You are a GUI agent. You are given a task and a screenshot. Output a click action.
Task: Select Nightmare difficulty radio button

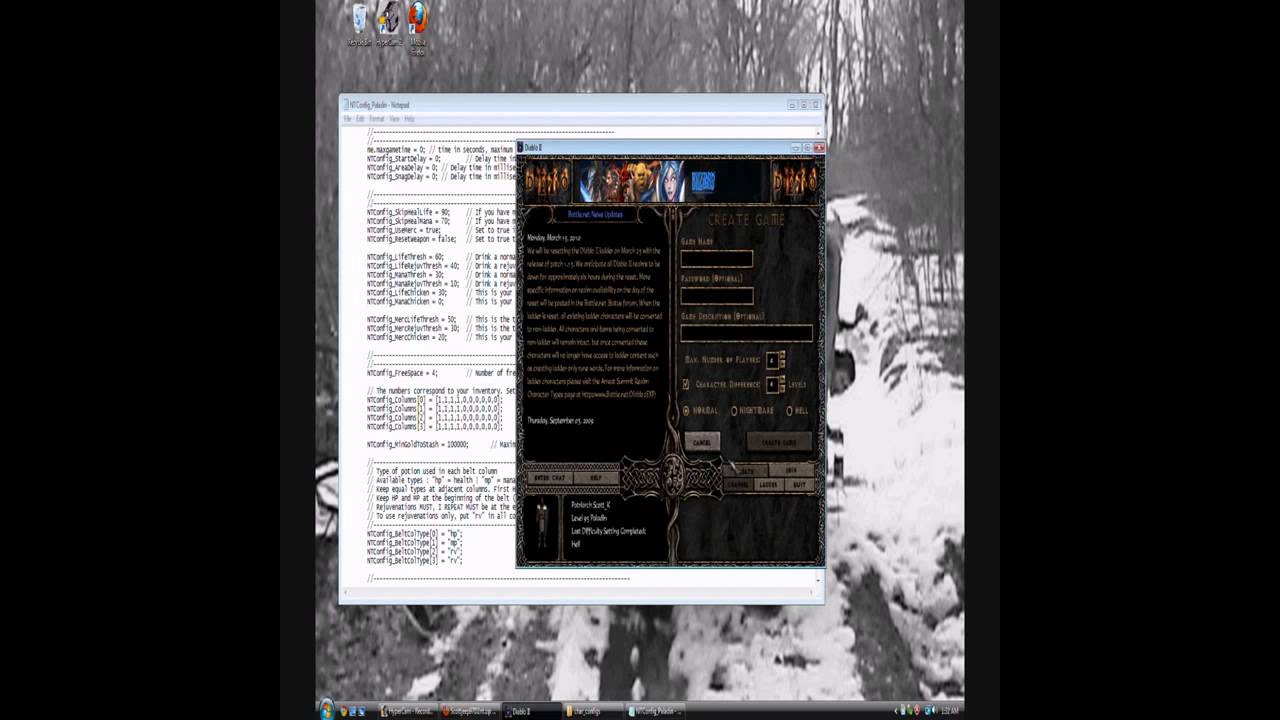[x=734, y=411]
